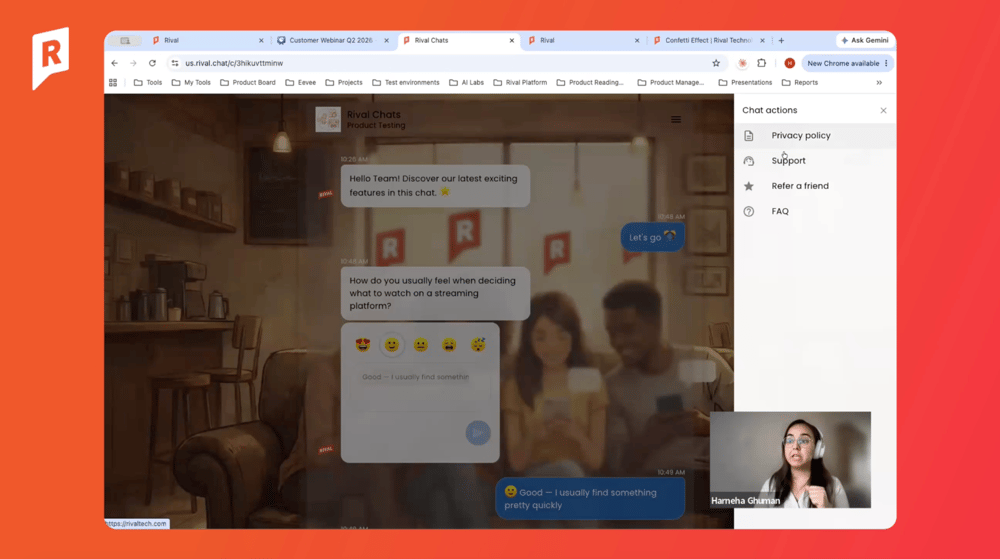Open the My Tools bookmark folder
The height and width of the screenshot is (559, 1000).
tap(191, 82)
